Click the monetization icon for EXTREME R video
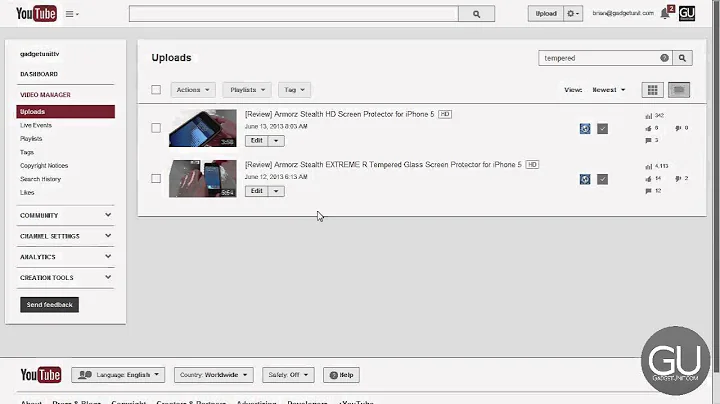This screenshot has height=404, width=720. pos(585,179)
